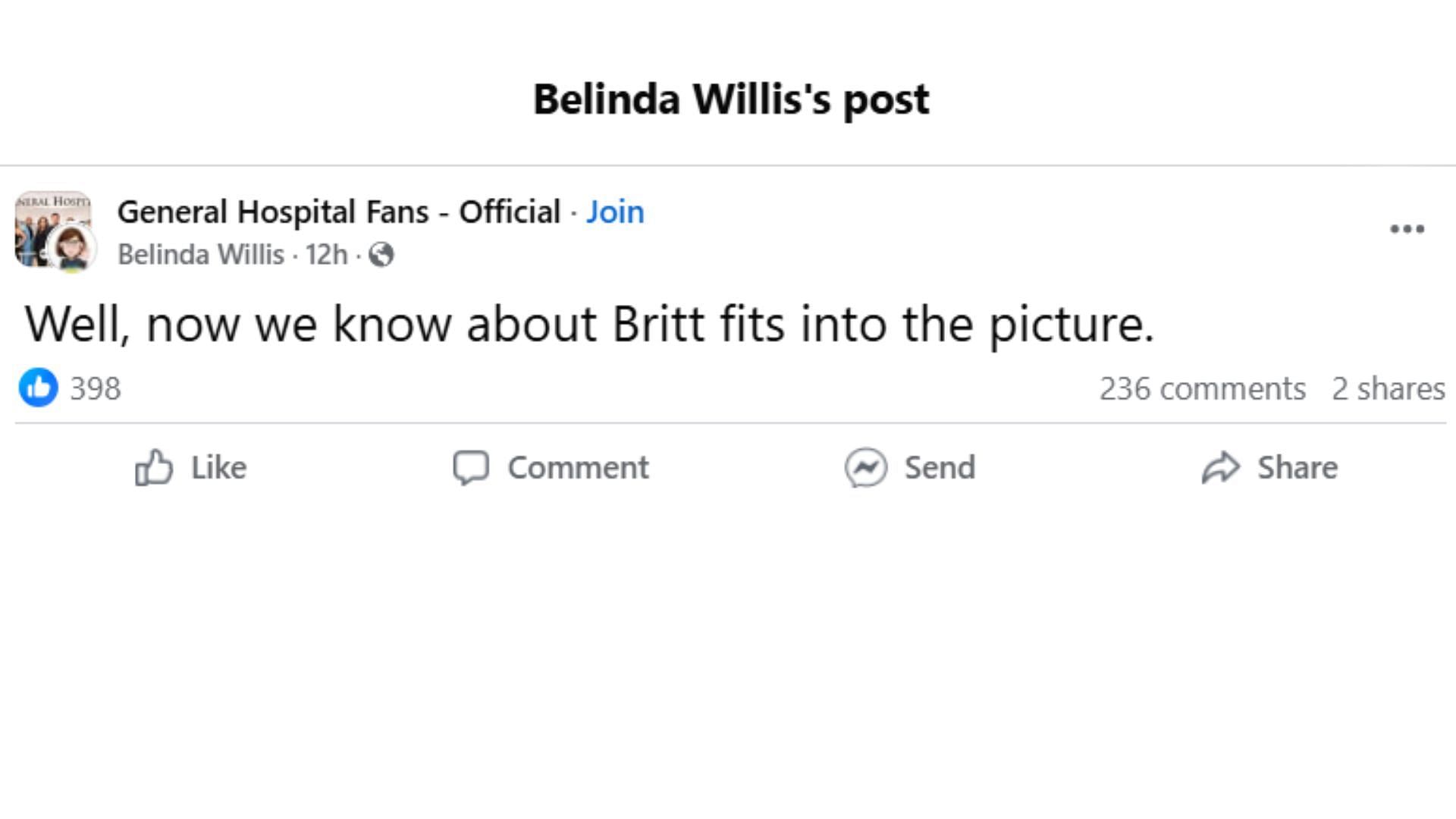Join the General Hospital Fans group
Image resolution: width=1456 pixels, height=819 pixels.
pyautogui.click(x=615, y=212)
